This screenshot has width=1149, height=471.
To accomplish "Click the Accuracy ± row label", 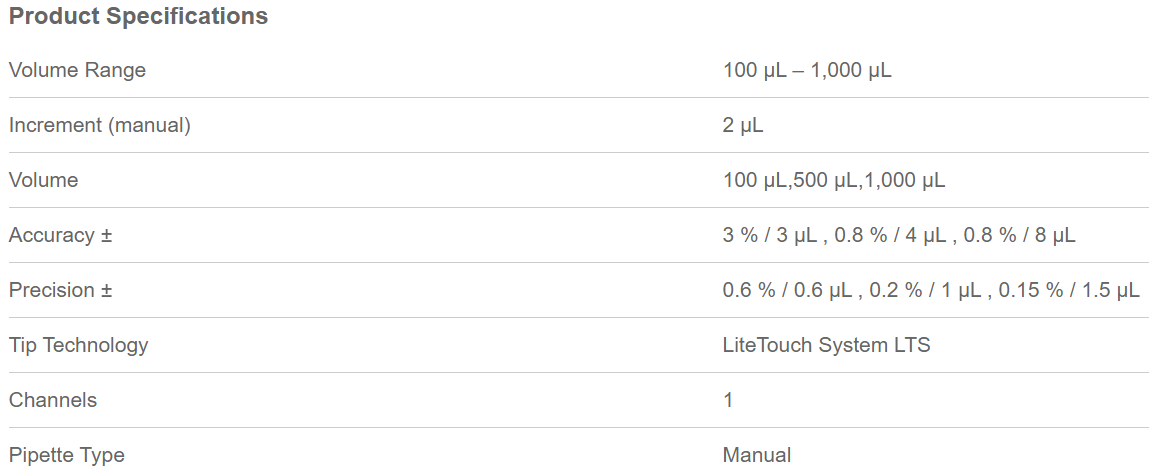I will pos(61,235).
